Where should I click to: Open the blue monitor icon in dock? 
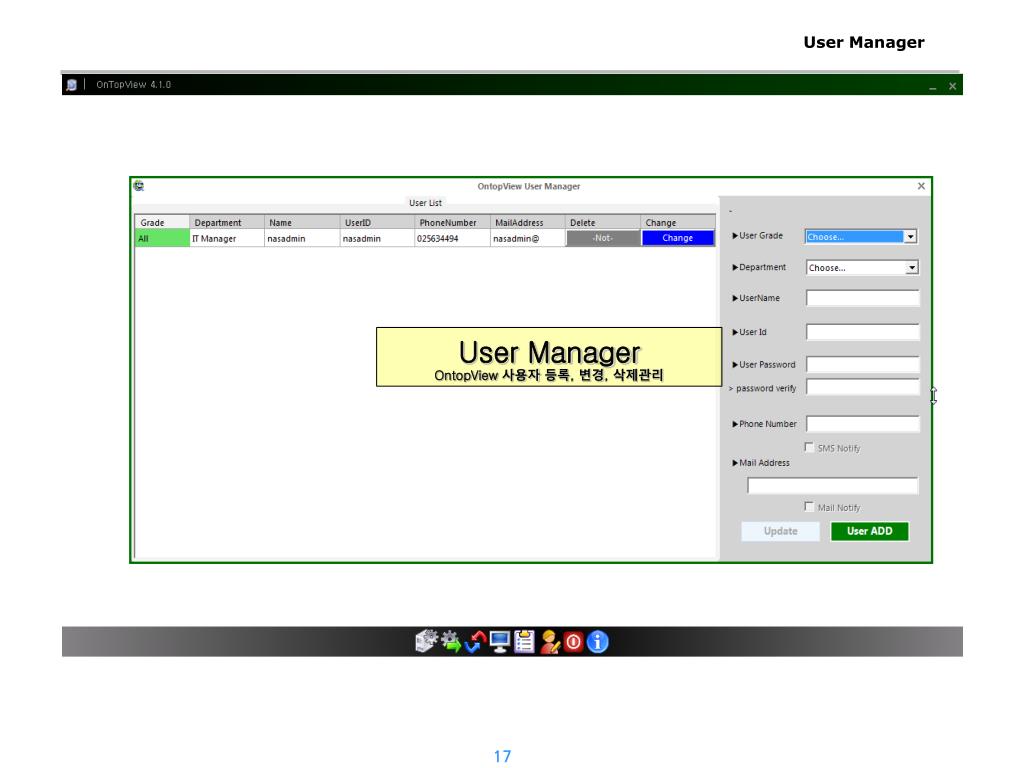tap(500, 642)
